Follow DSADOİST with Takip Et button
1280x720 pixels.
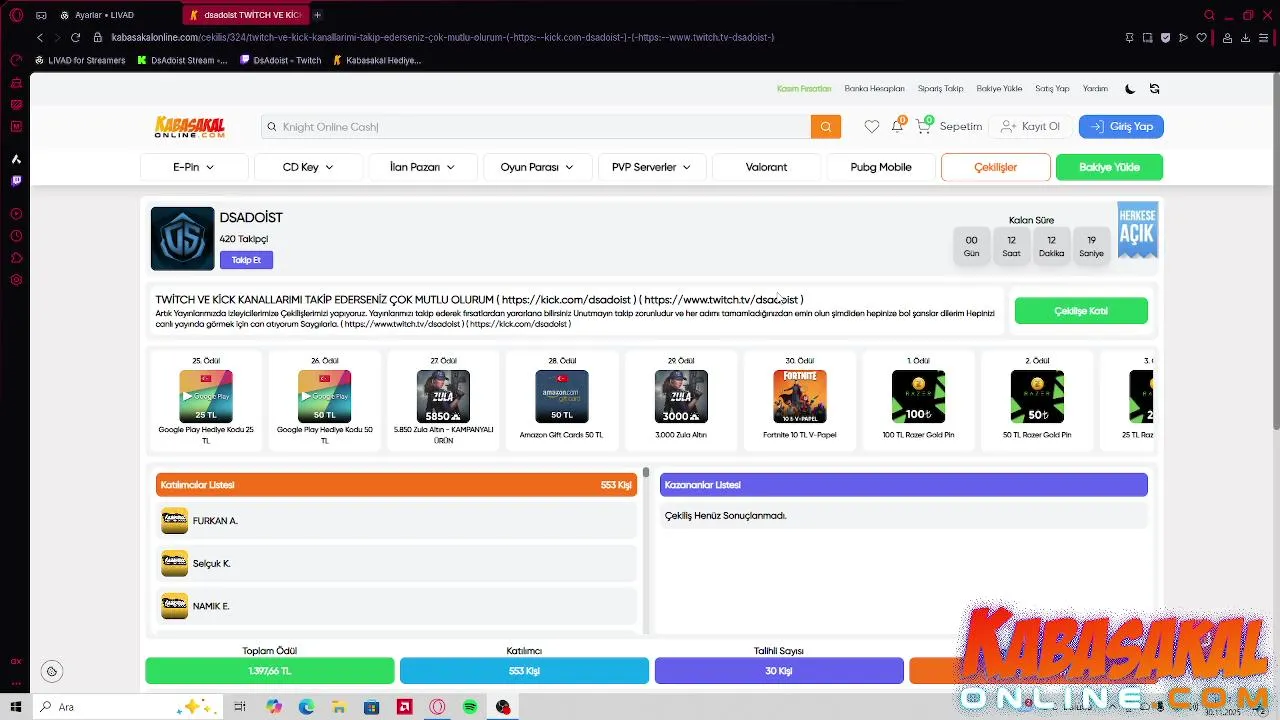pyautogui.click(x=246, y=260)
